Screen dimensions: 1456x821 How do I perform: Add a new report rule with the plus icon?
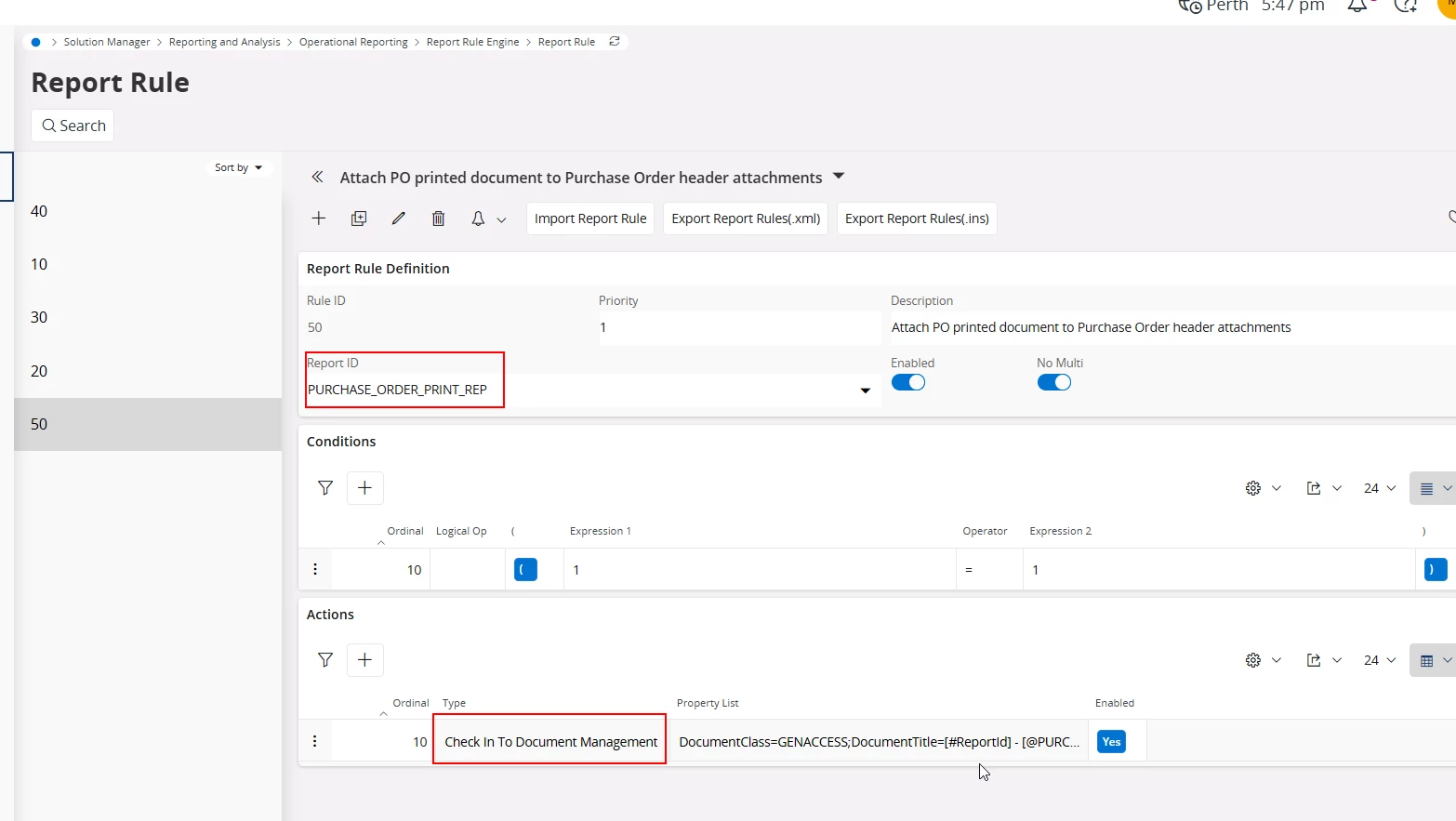[x=319, y=218]
